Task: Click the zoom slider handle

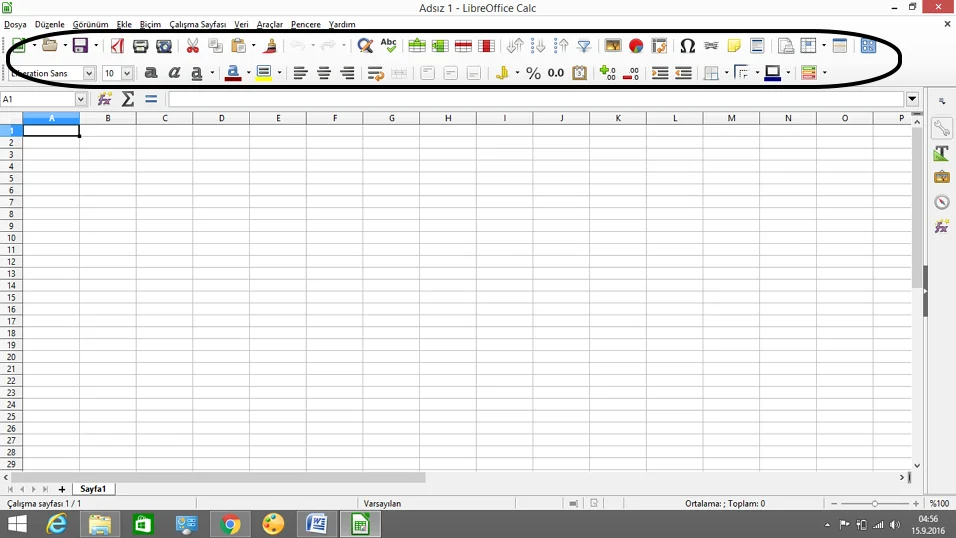Action: click(x=875, y=504)
